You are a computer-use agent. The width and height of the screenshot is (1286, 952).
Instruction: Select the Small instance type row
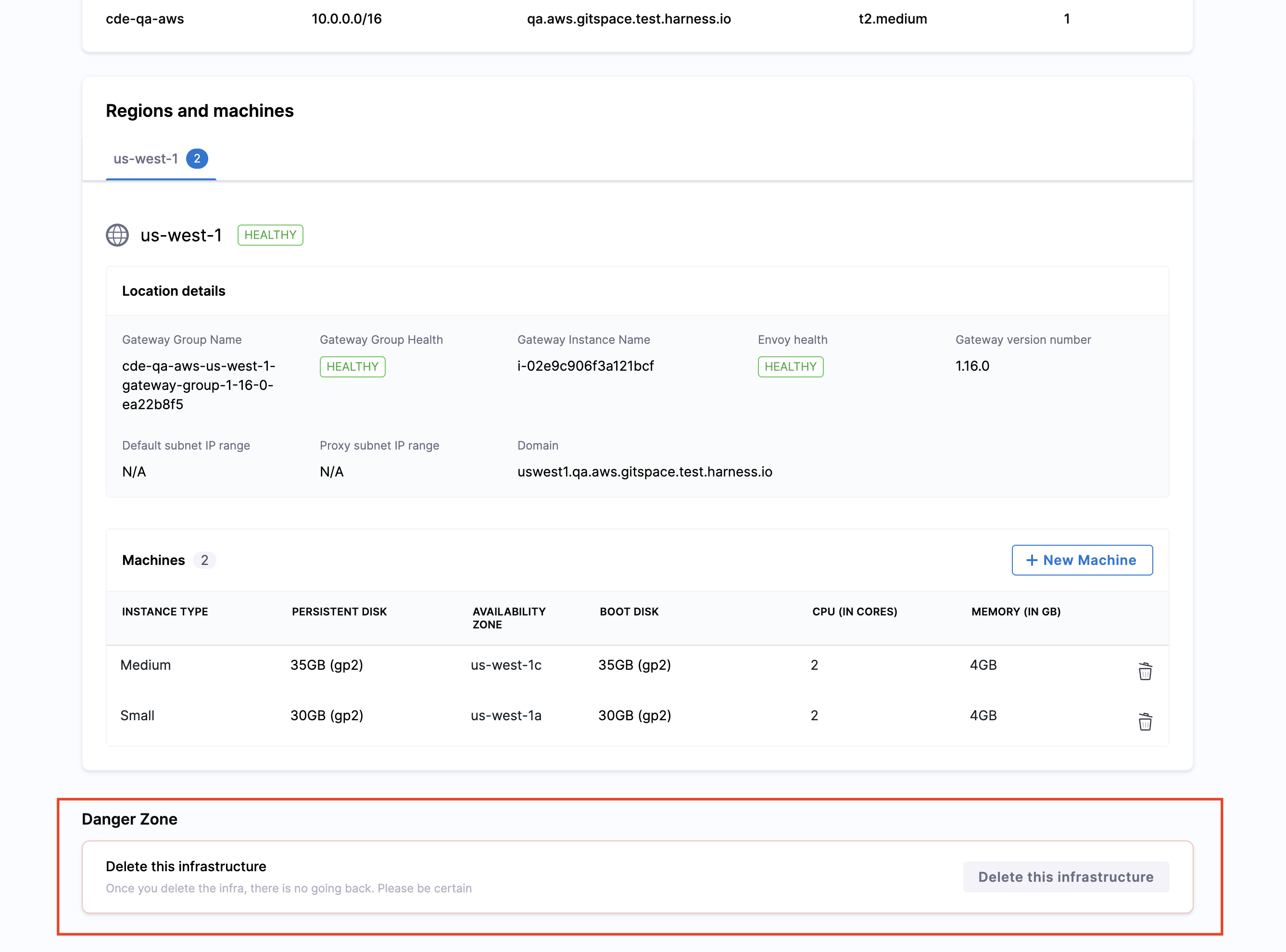coord(138,716)
